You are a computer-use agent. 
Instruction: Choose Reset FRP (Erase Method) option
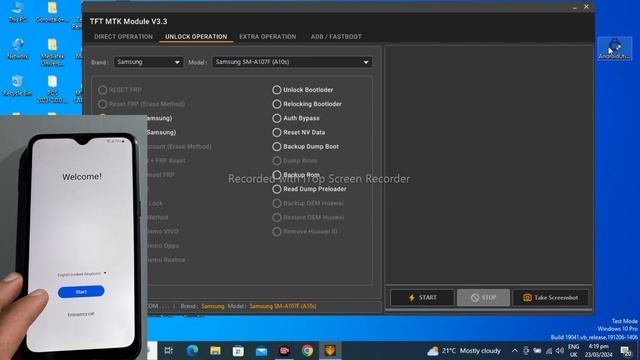pos(142,104)
